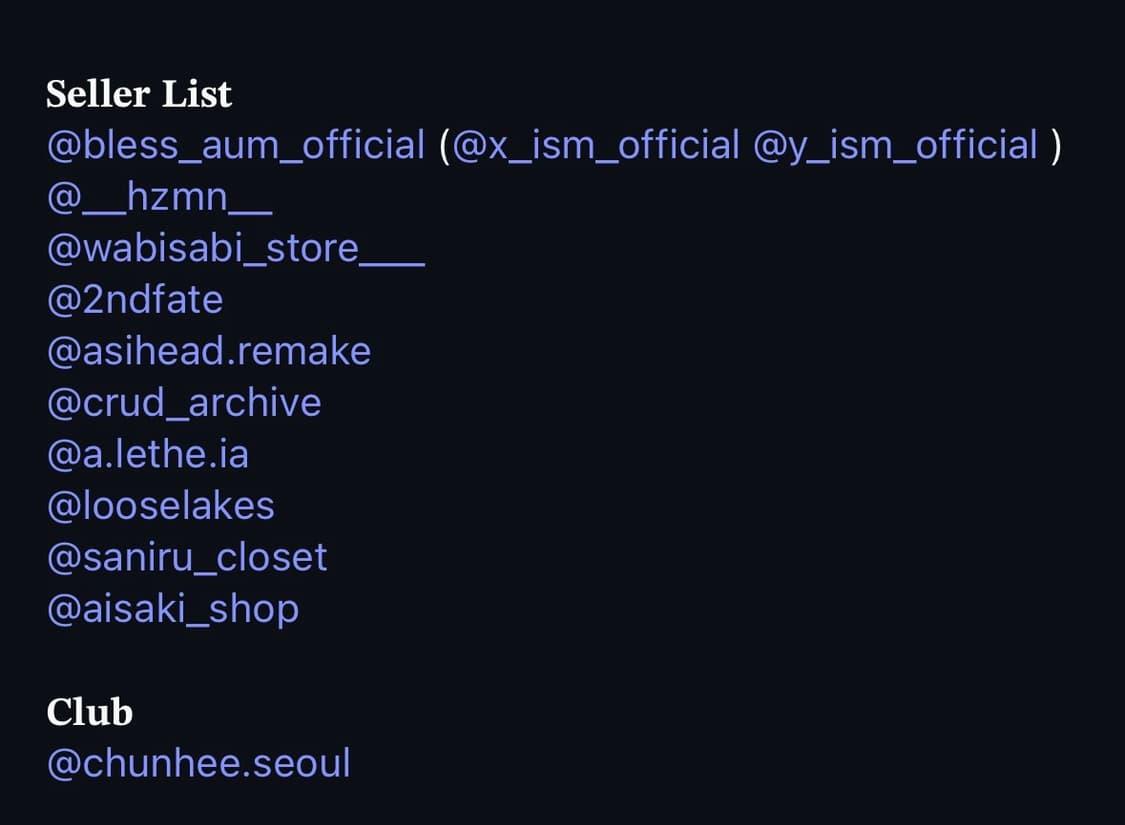
Task: Tap the second mention inside the parentheses
Action: point(895,146)
